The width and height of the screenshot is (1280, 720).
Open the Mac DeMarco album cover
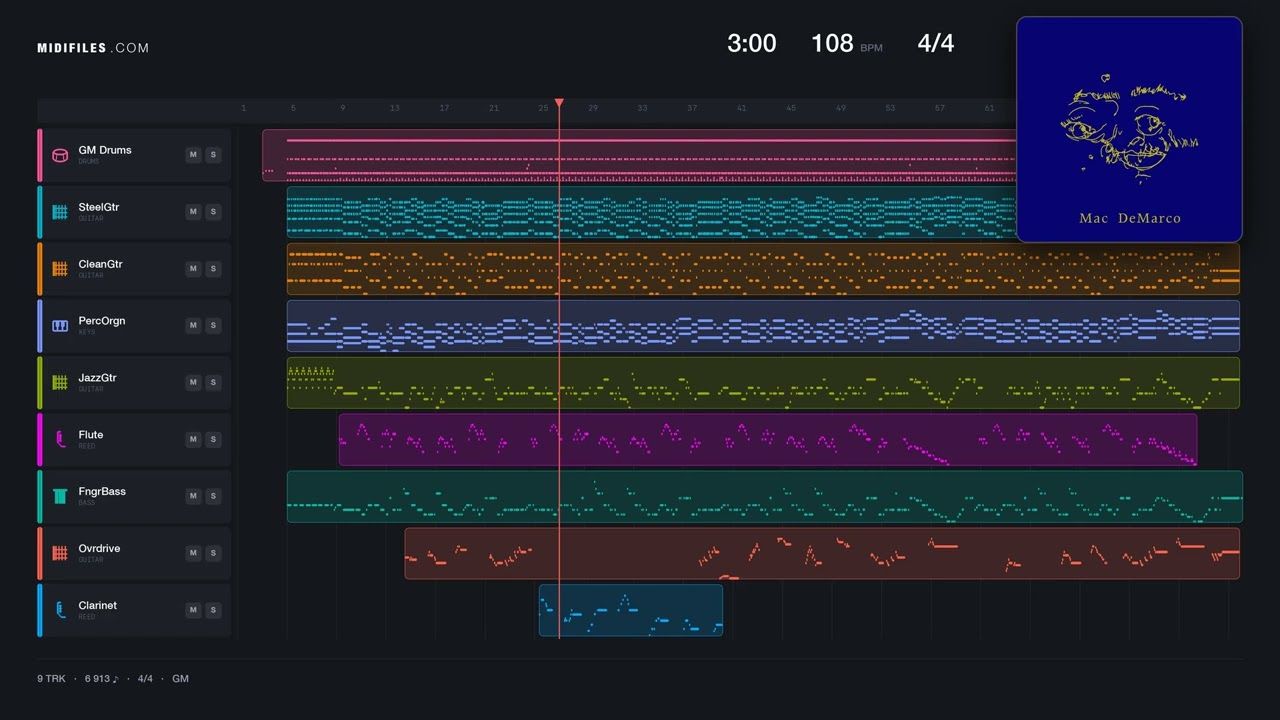coord(1129,129)
